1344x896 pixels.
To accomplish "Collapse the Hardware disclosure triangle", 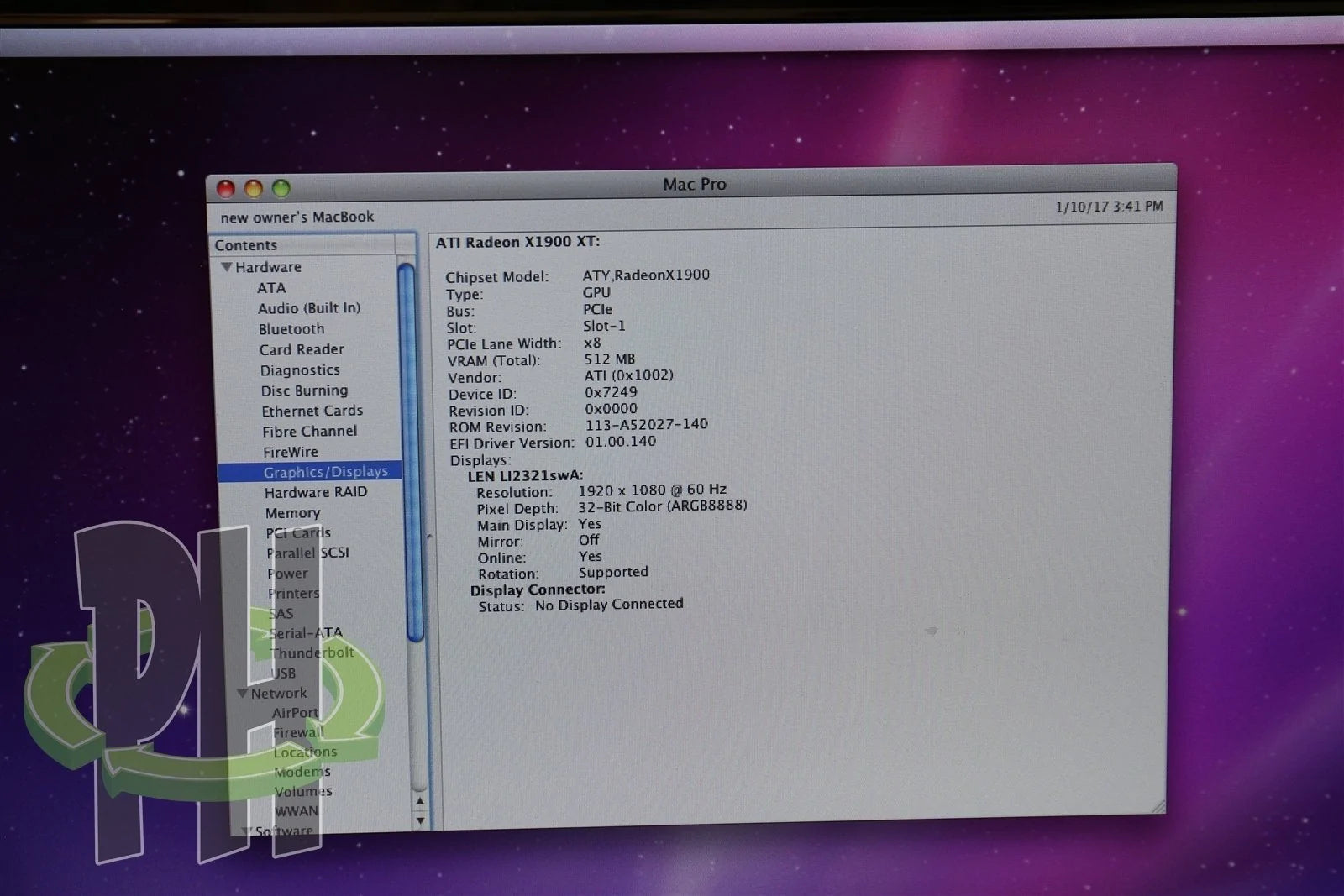I will [226, 267].
